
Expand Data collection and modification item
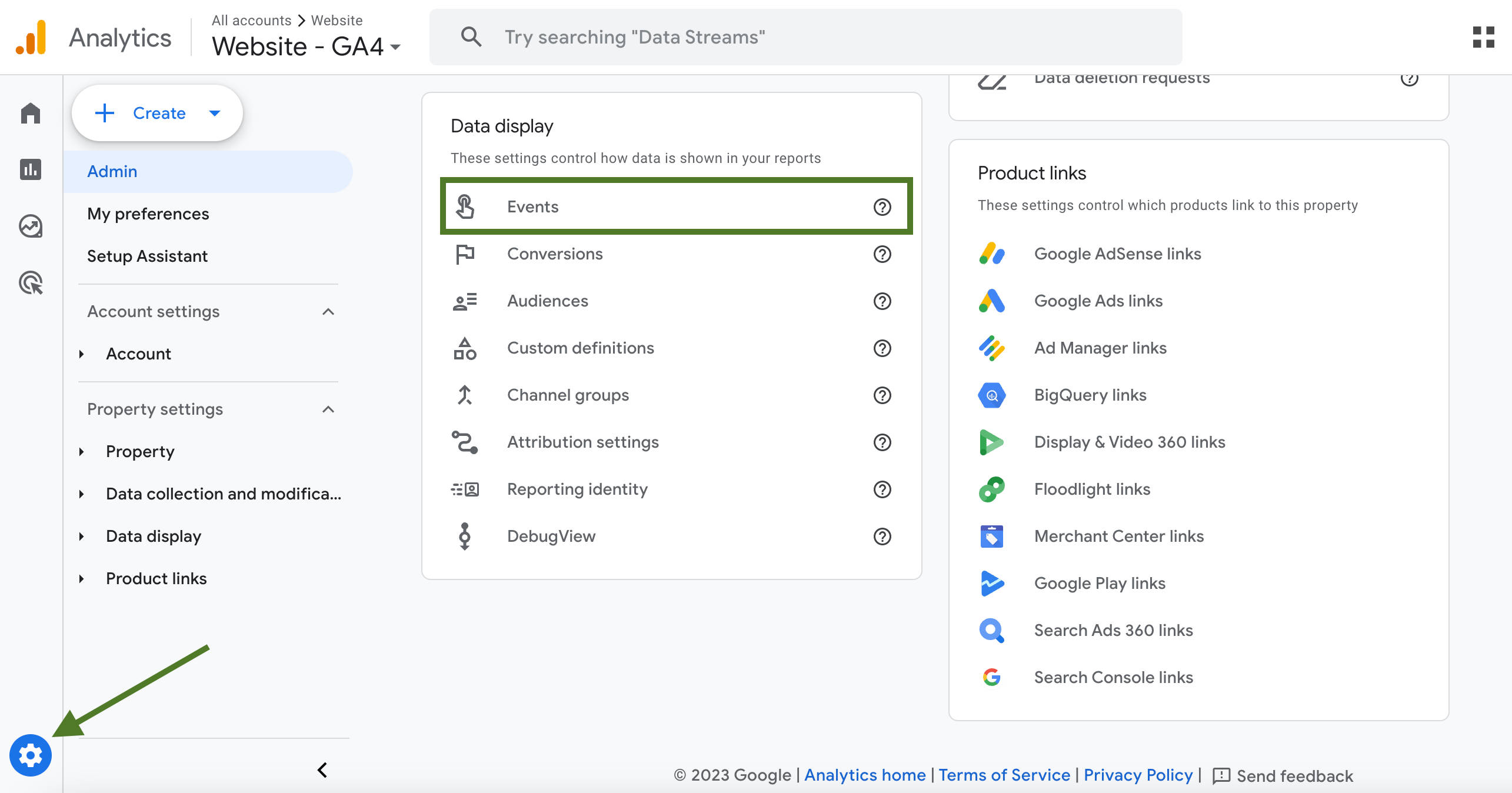click(x=82, y=494)
